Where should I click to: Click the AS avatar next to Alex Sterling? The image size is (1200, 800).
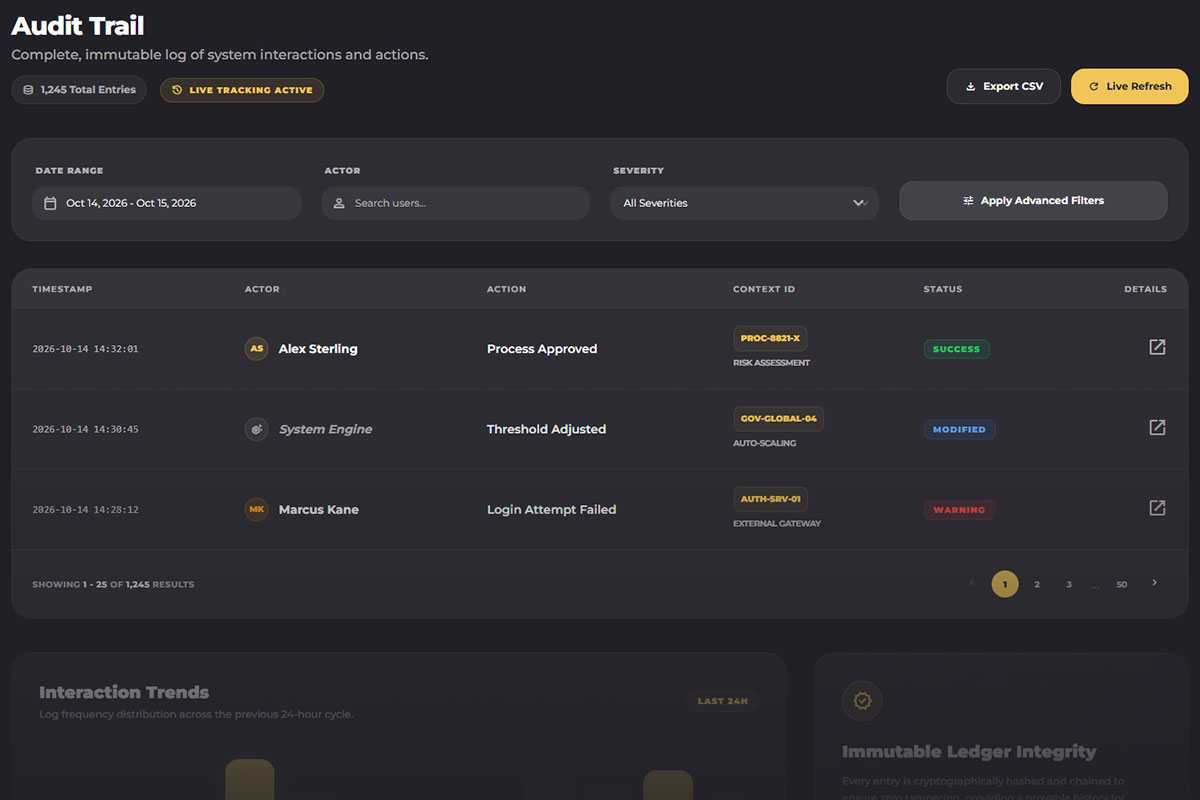click(257, 349)
